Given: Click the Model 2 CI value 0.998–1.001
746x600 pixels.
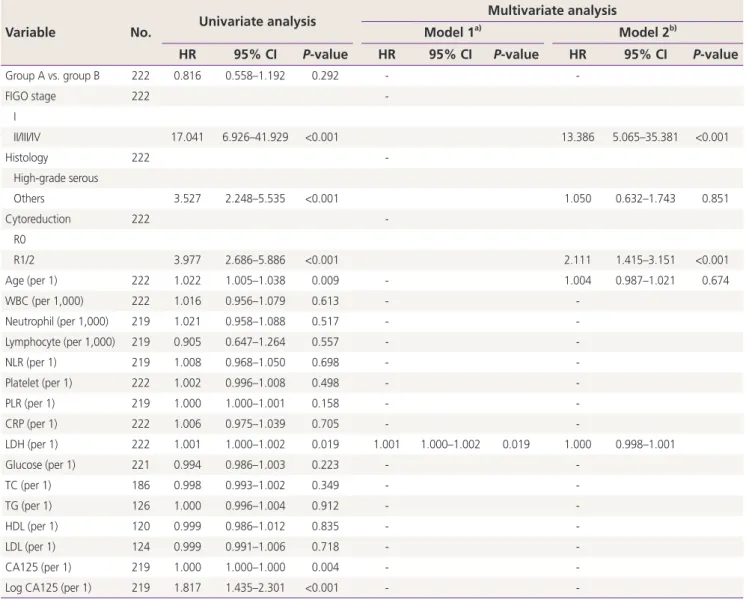Looking at the screenshot, I should coord(645,444).
